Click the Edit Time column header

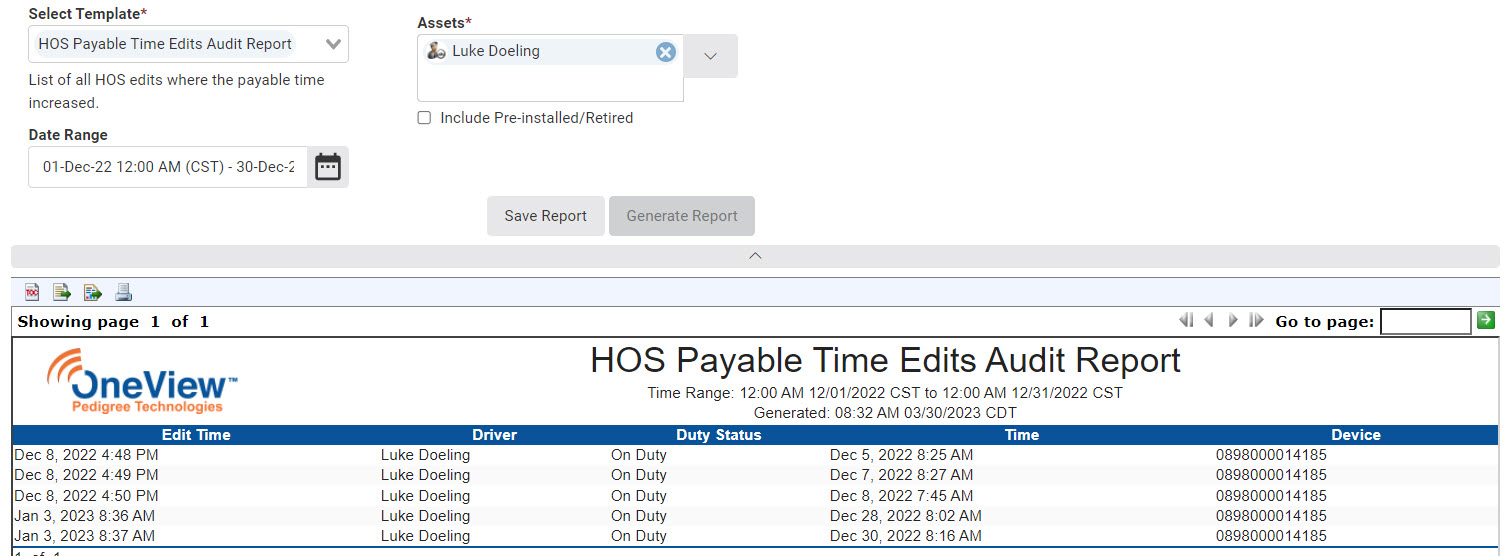click(196, 435)
